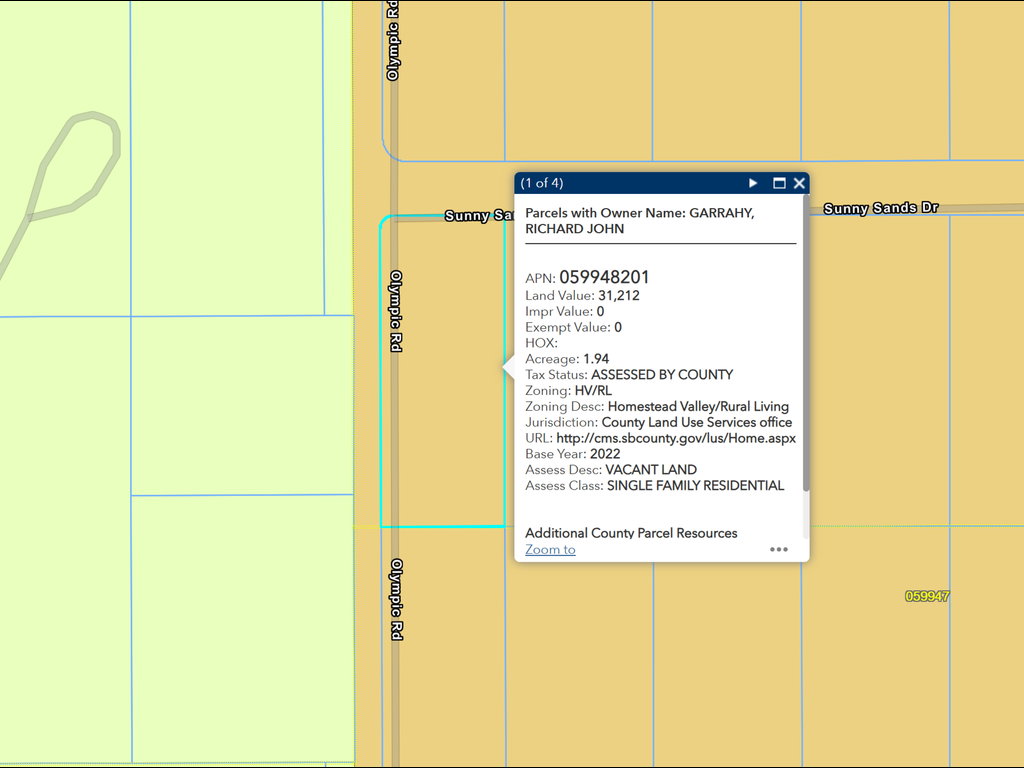Viewport: 1024px width, 768px height.
Task: Close the parcel info popup
Action: click(x=799, y=183)
